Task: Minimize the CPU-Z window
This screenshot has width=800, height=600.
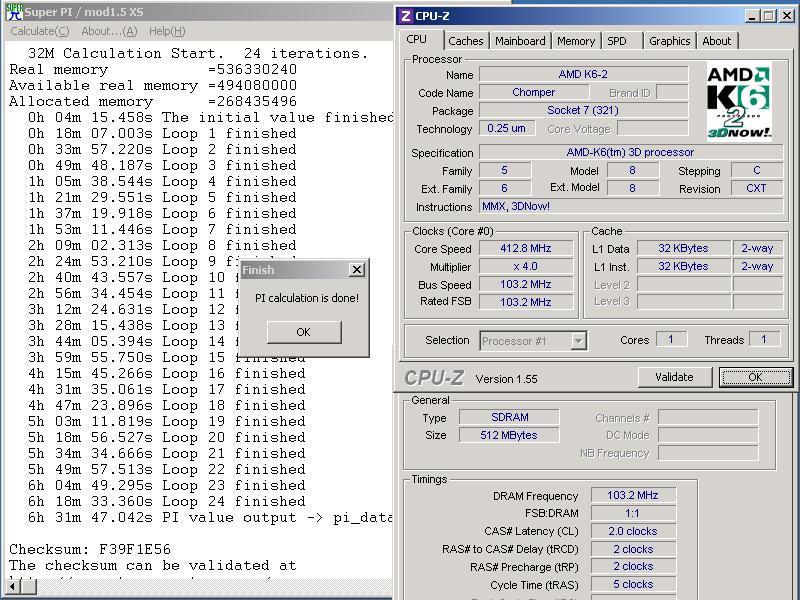Action: point(751,16)
